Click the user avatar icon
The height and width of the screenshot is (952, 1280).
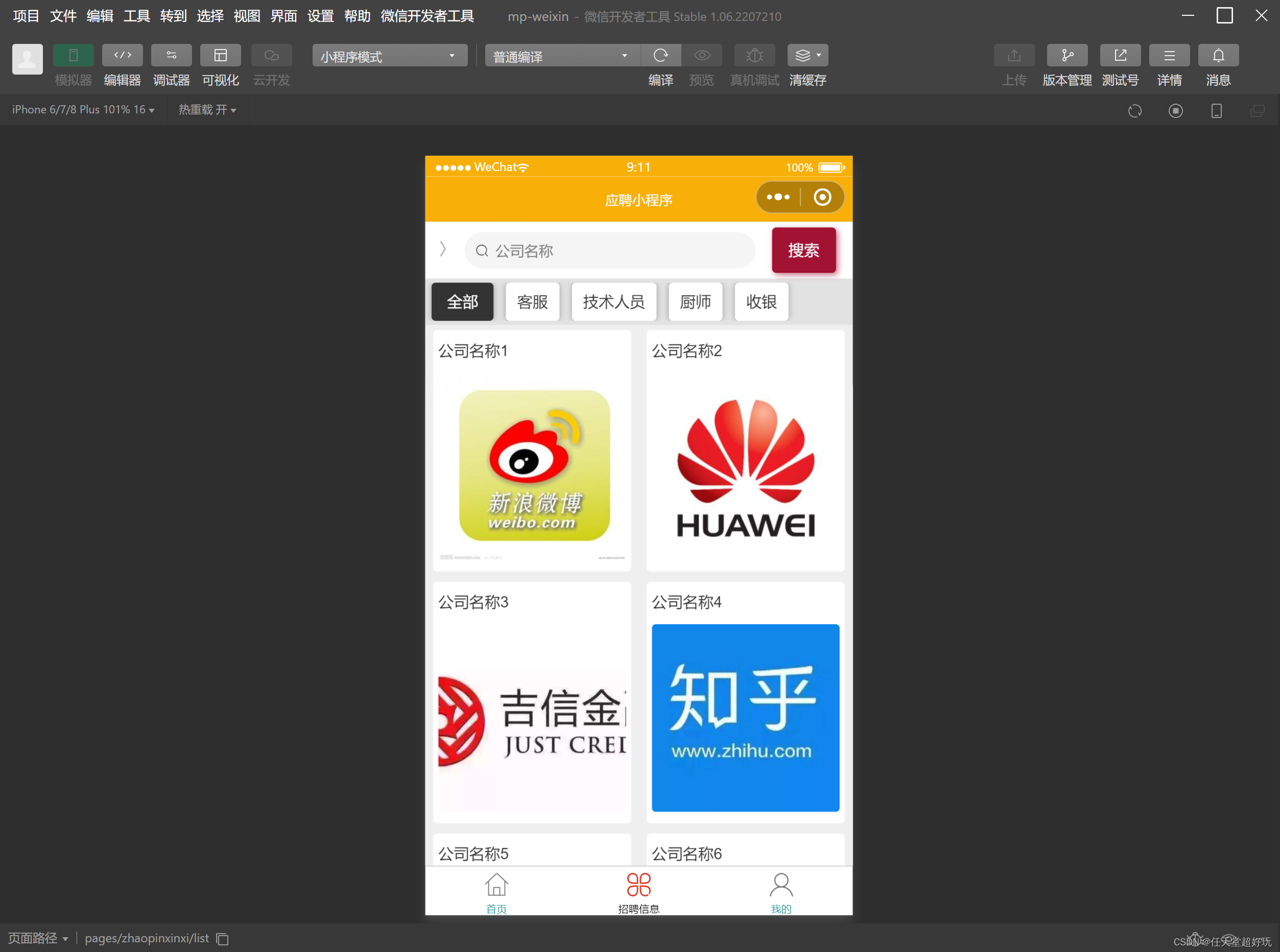tap(27, 59)
